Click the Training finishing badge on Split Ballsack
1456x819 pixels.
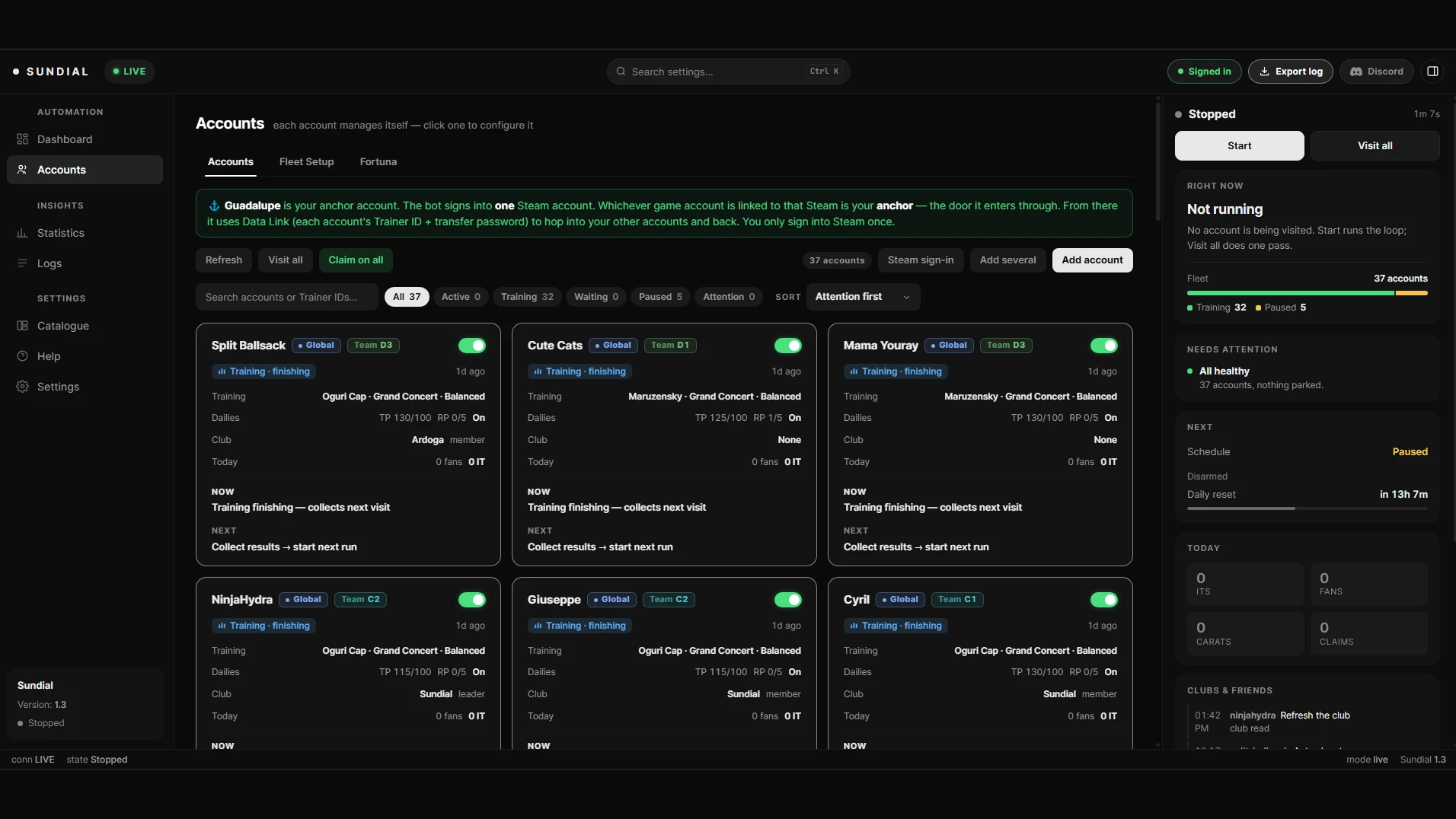pos(264,371)
